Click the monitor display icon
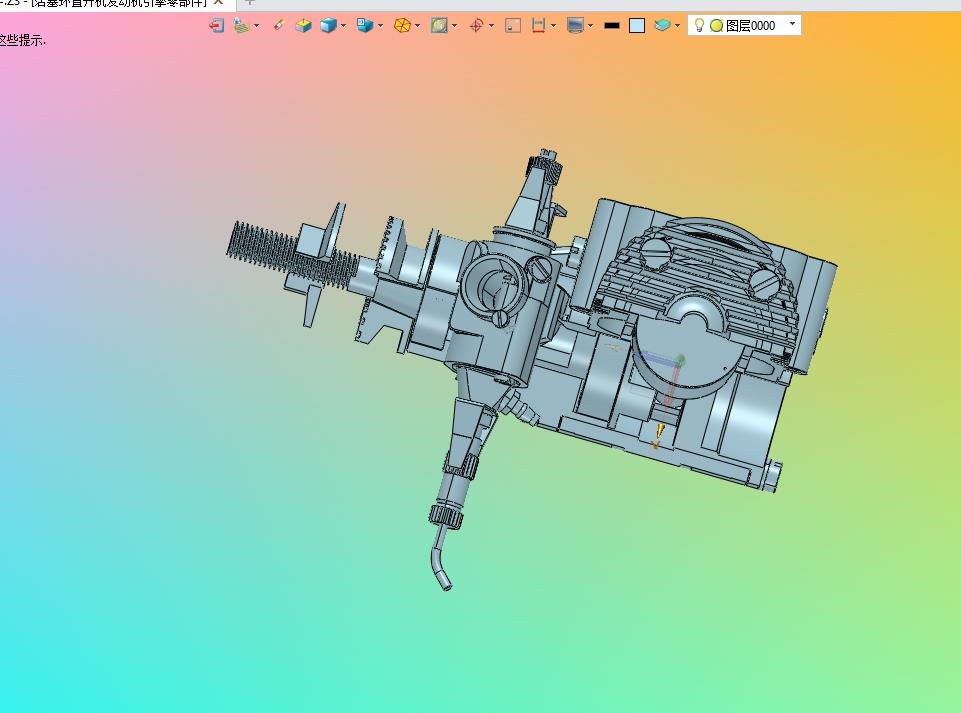Image resolution: width=961 pixels, height=713 pixels. (575, 26)
